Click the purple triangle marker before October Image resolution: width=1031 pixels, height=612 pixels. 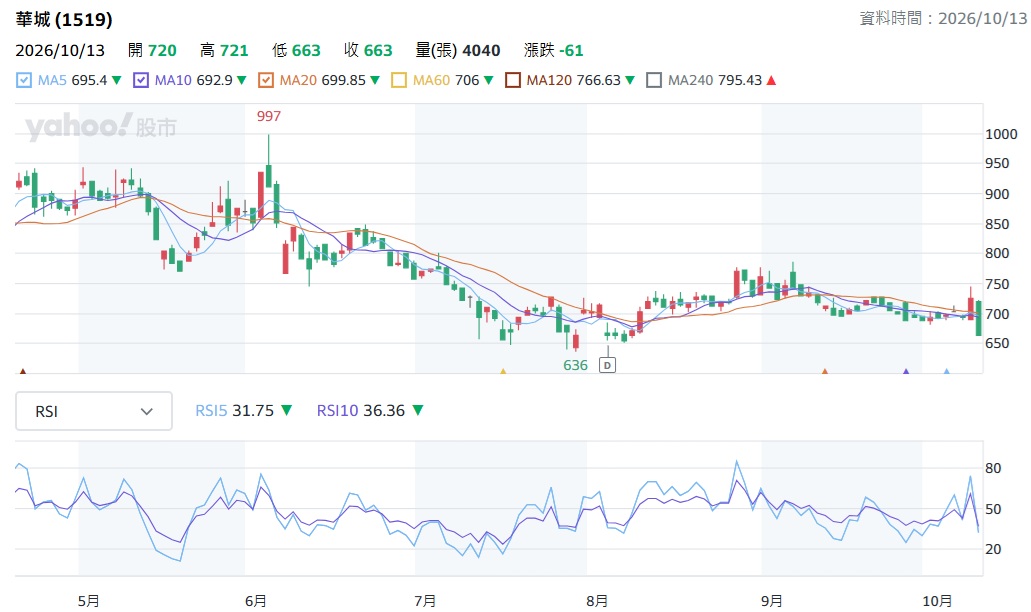pyautogui.click(x=906, y=371)
